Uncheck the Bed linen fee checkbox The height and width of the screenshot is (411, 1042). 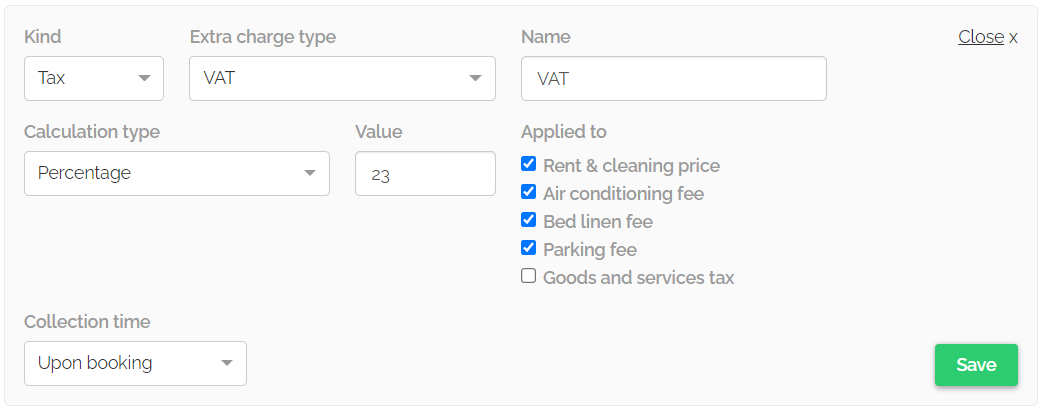(529, 220)
